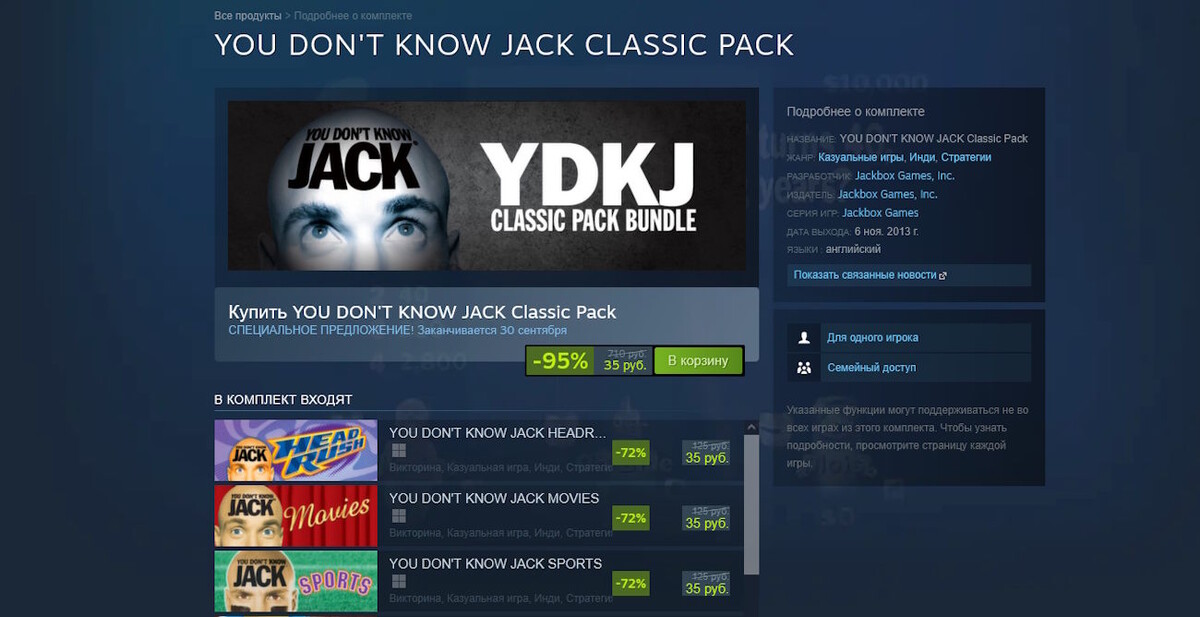Go to 'Все продукты' breadcrumb
Screen dimensions: 1200x617
247,16
